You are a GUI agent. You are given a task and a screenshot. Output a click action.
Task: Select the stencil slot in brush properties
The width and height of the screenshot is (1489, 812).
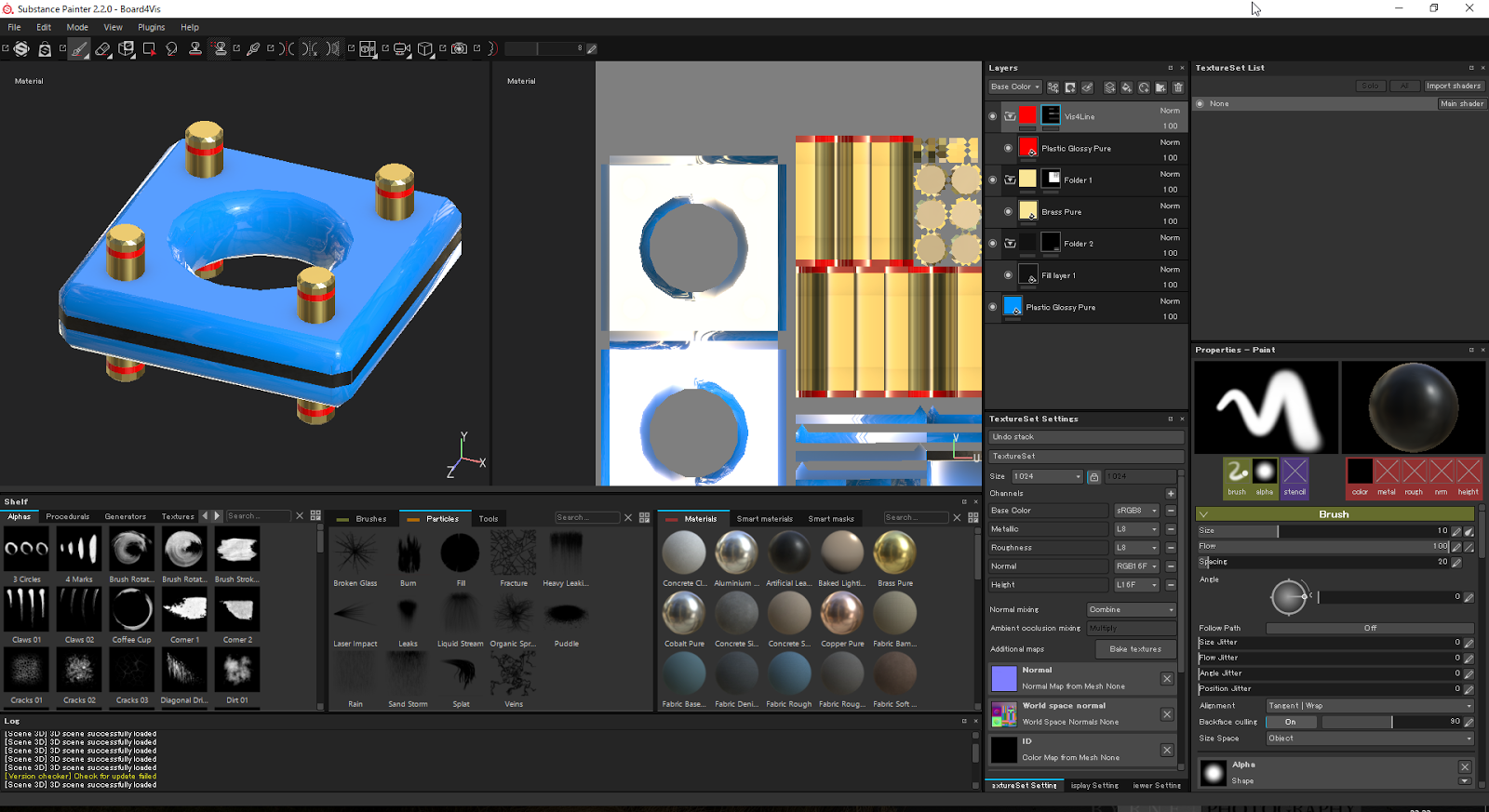(1294, 477)
